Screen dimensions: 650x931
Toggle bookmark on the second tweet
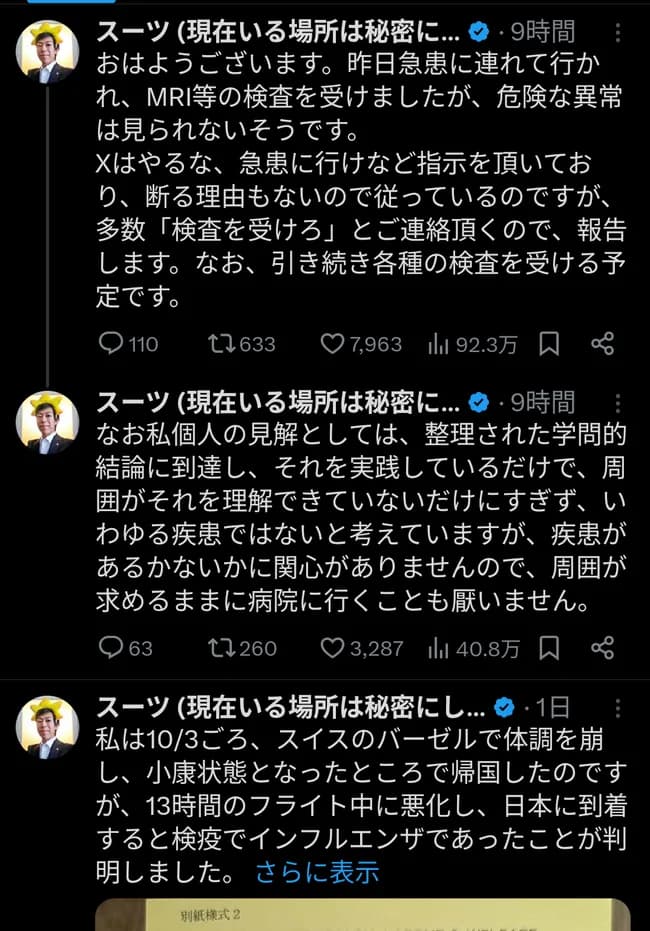(x=548, y=648)
